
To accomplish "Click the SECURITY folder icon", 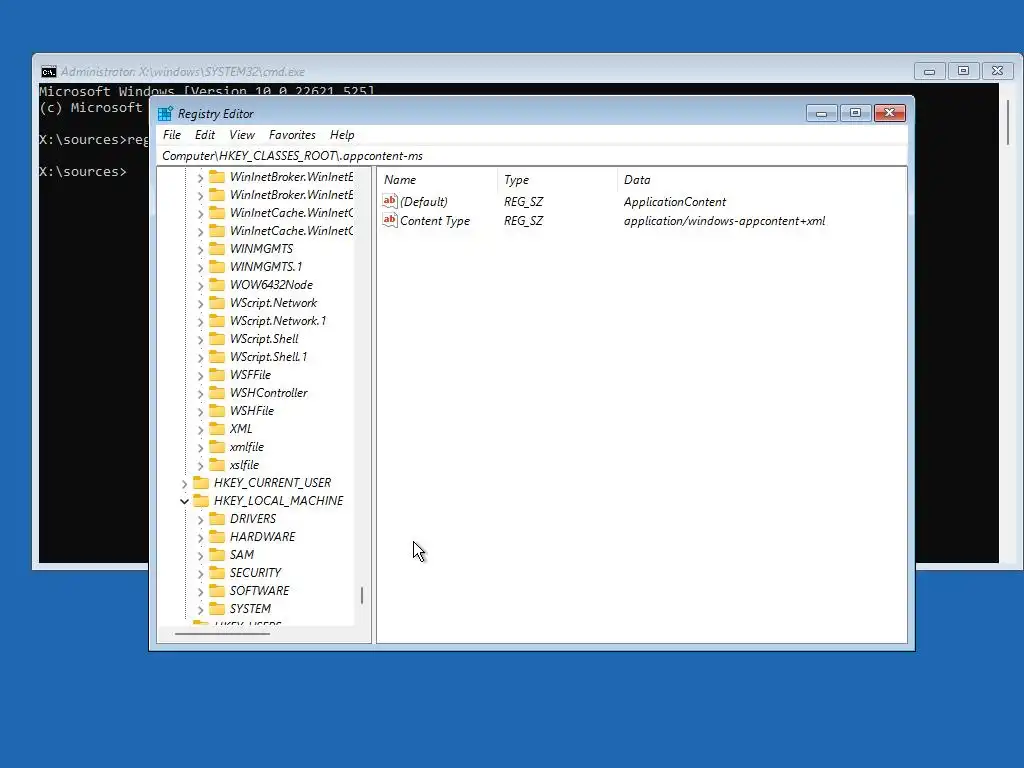I will 217,572.
